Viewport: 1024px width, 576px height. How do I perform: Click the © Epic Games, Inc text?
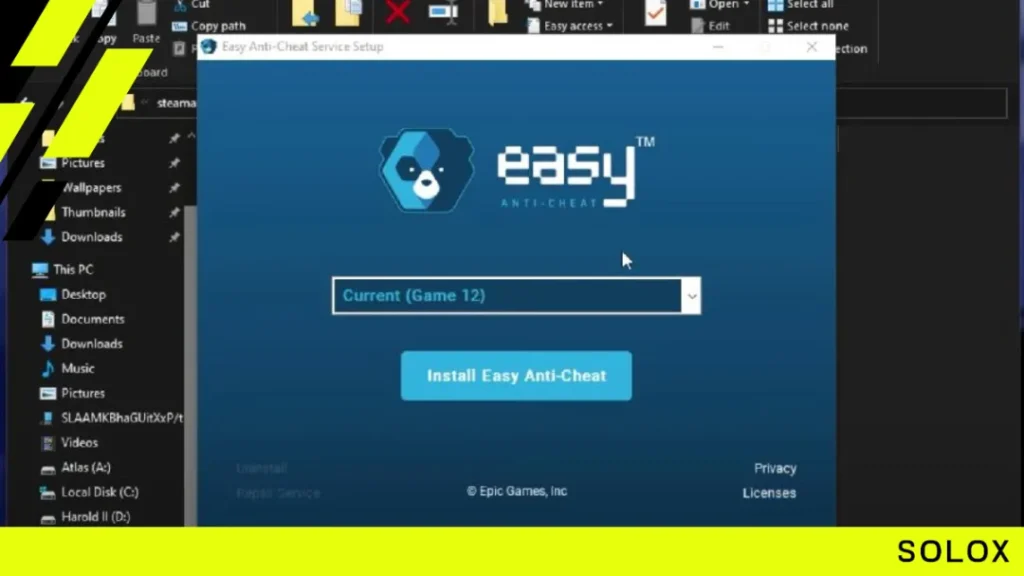[x=517, y=491]
